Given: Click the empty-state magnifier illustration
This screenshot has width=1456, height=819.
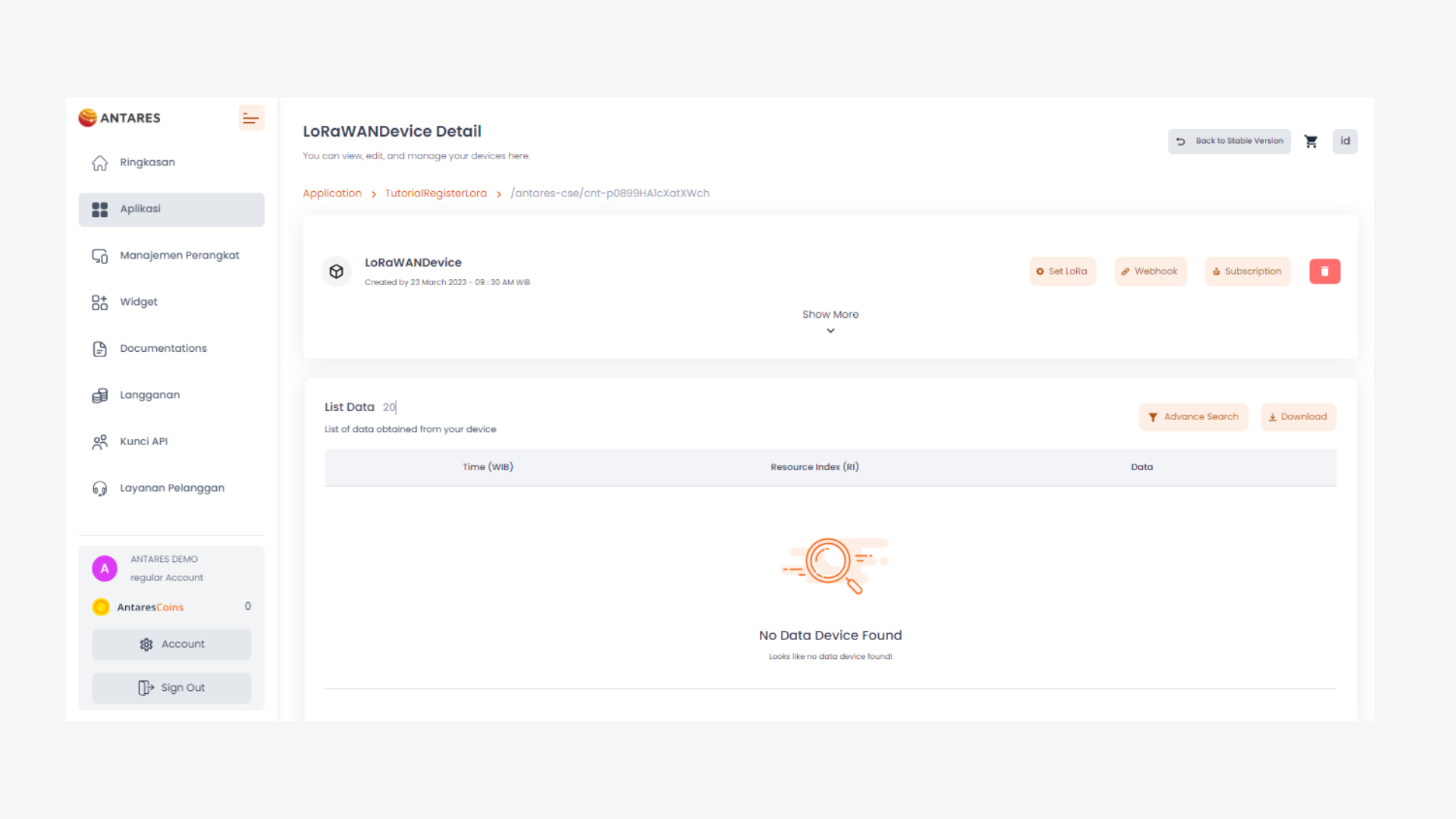Looking at the screenshot, I should (x=834, y=565).
